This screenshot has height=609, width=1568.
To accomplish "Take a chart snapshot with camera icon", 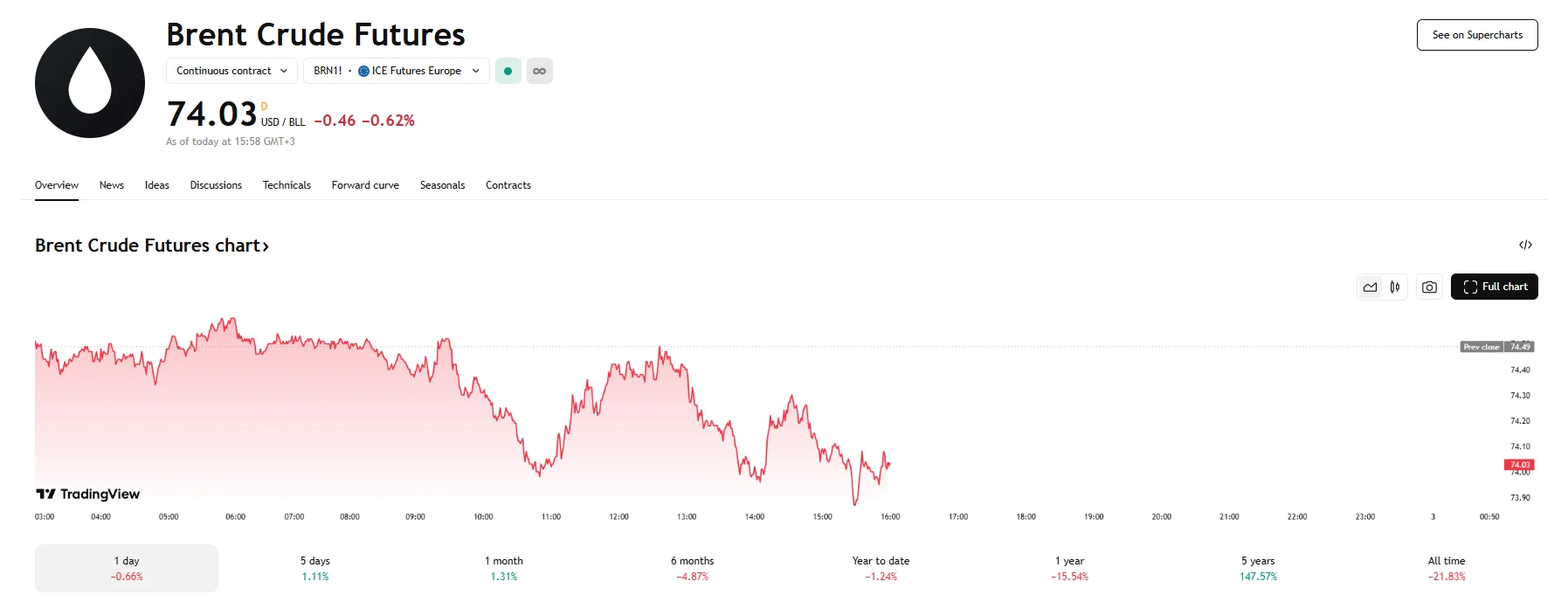I will (1429, 287).
